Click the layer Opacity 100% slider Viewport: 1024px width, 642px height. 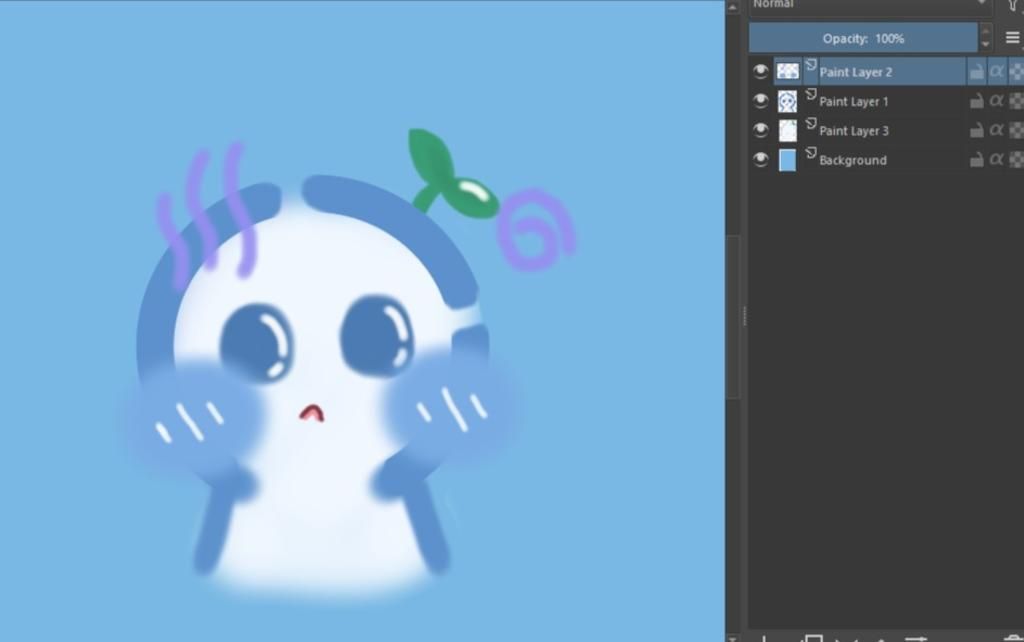(x=863, y=38)
